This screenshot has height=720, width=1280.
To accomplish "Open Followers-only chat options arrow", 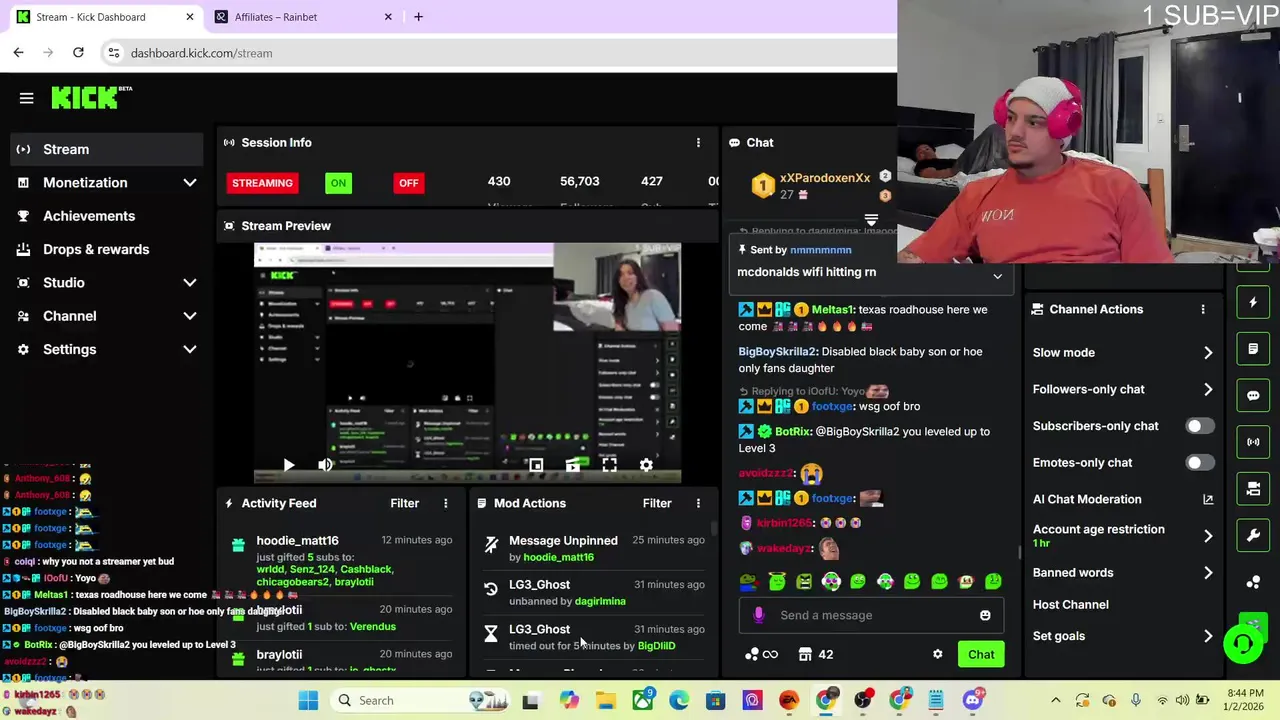I will coord(1208,389).
